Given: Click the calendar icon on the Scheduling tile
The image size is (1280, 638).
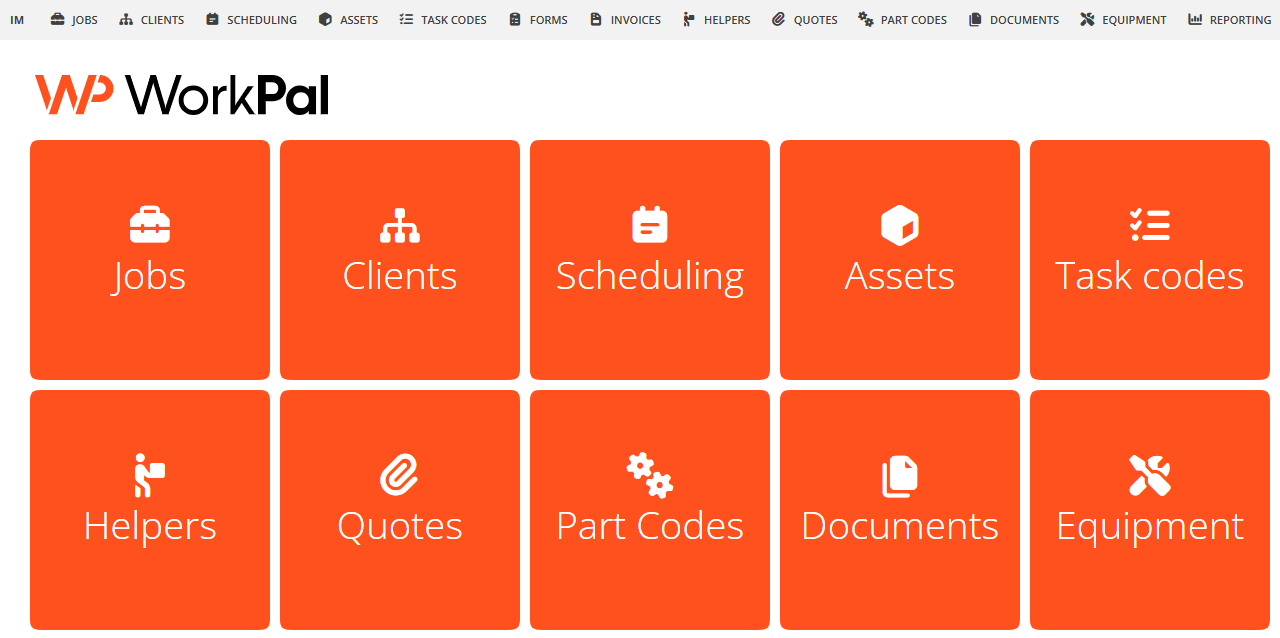Looking at the screenshot, I should [650, 224].
